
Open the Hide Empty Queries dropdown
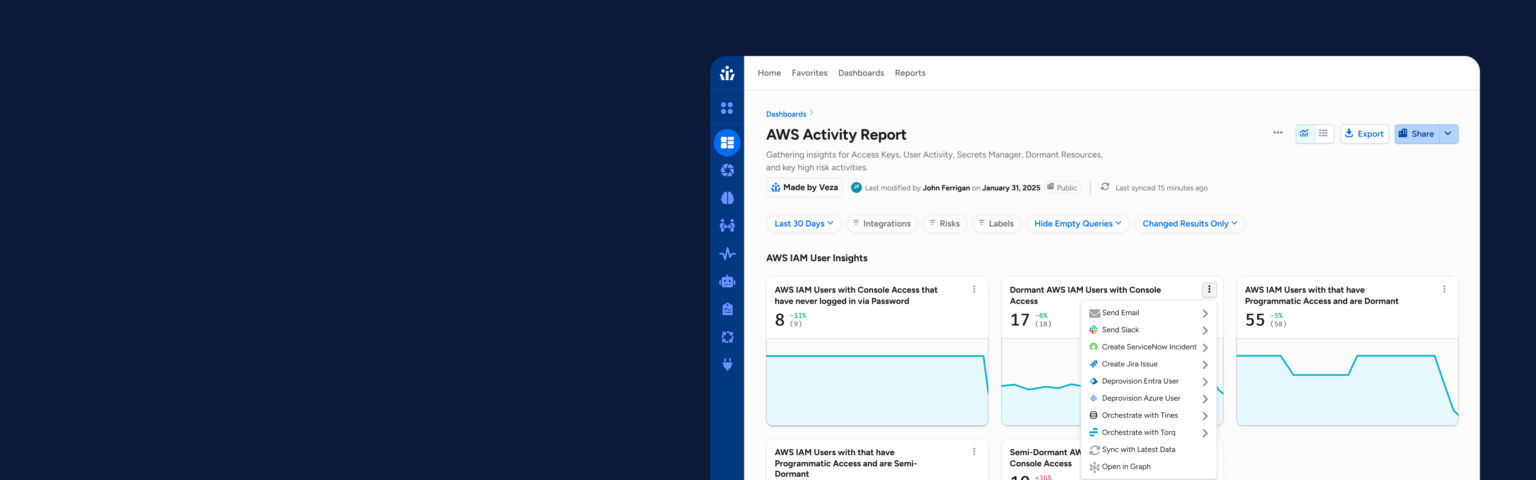pyautogui.click(x=1078, y=224)
